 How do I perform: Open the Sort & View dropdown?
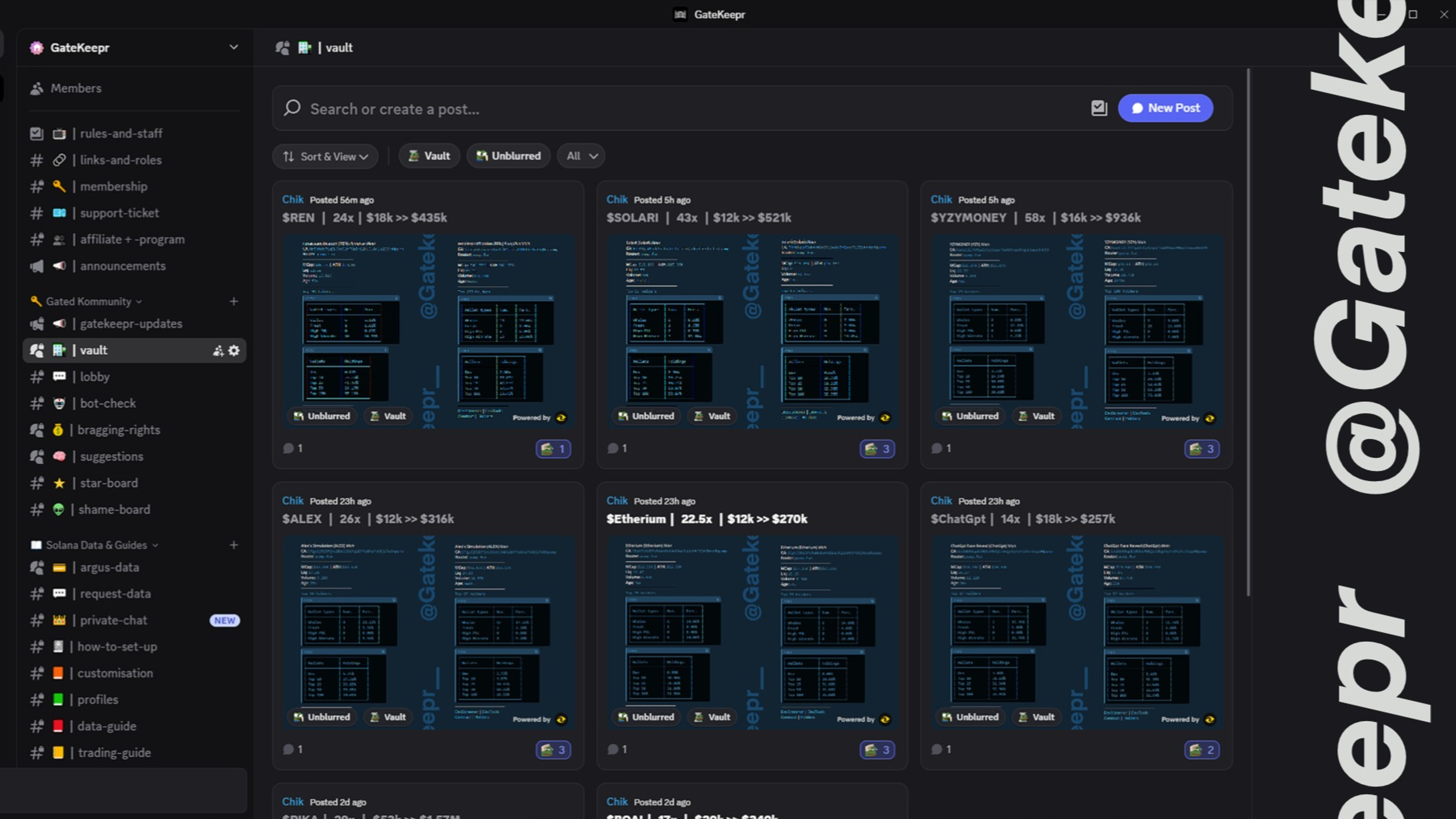pyautogui.click(x=325, y=156)
